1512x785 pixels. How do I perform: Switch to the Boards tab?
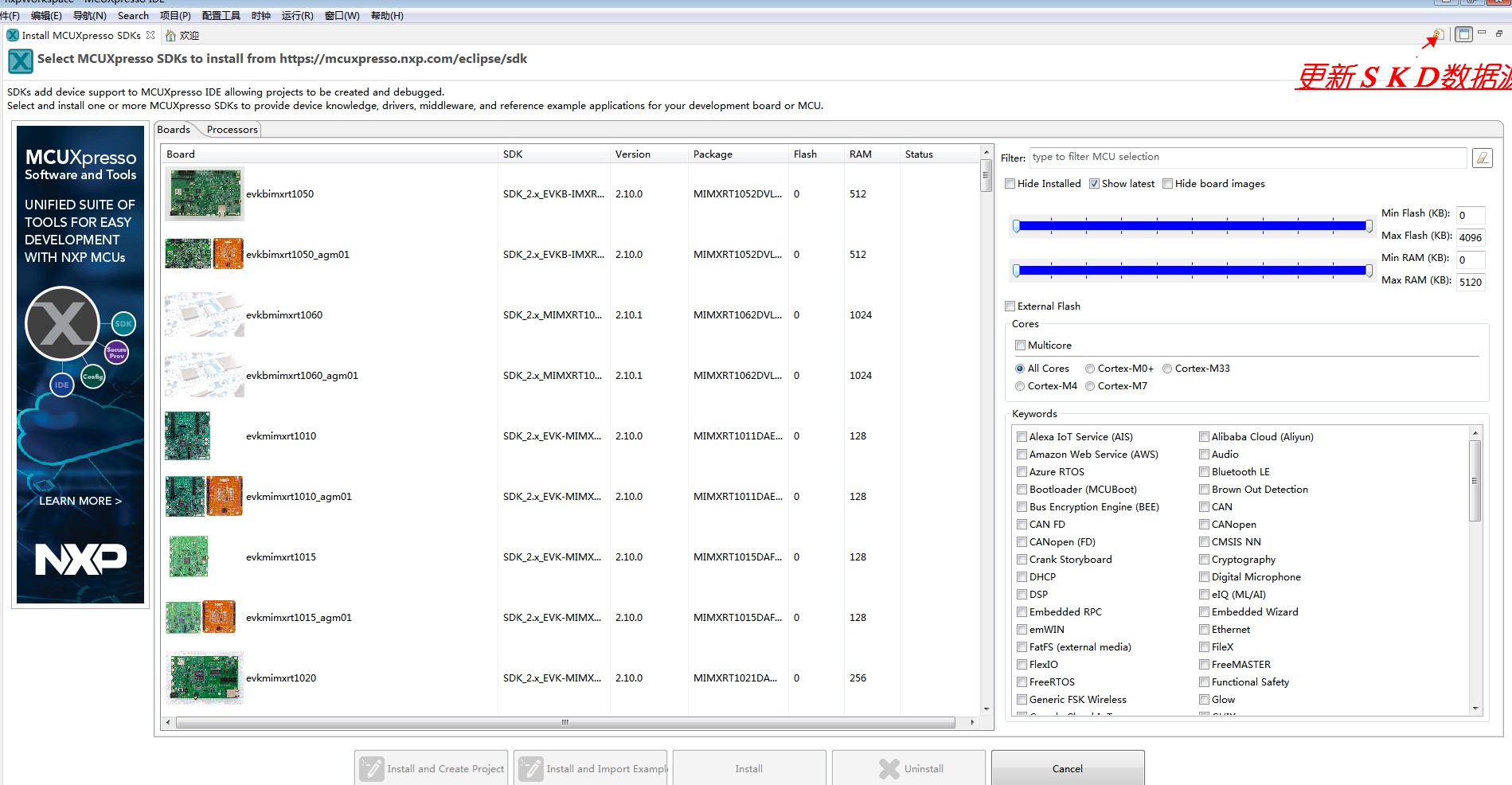click(x=174, y=130)
